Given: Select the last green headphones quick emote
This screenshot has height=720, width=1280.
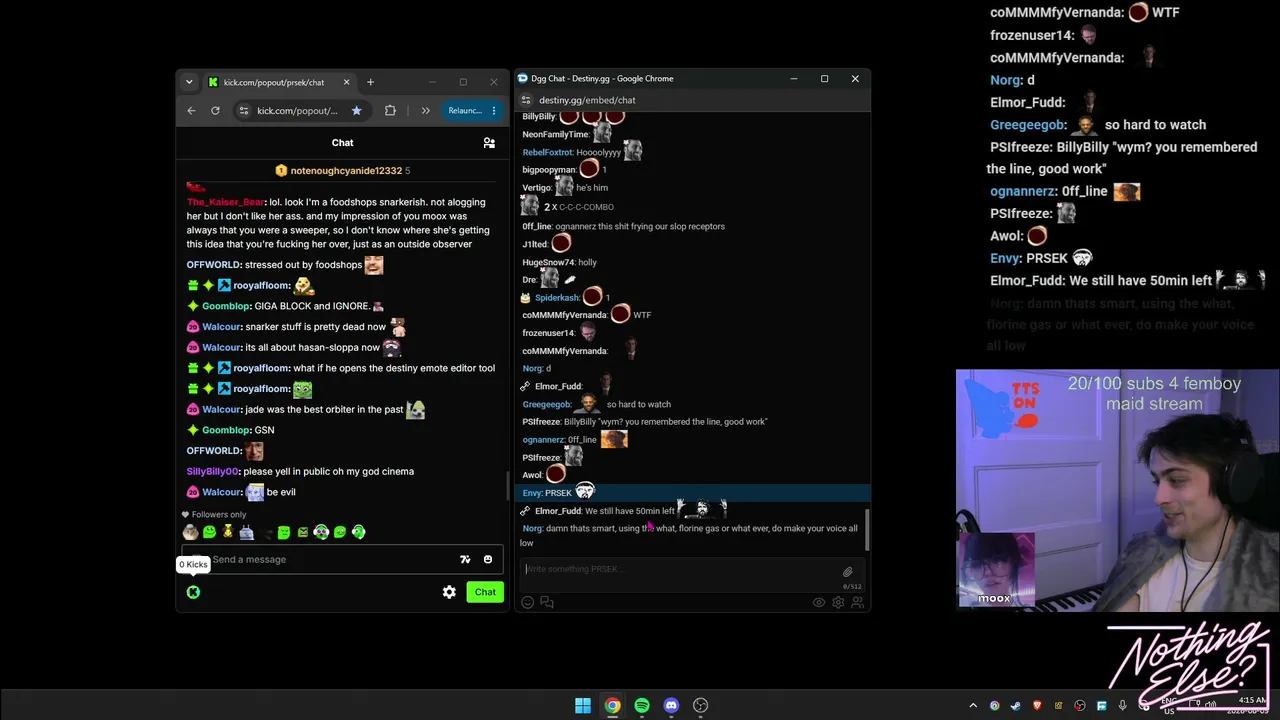Looking at the screenshot, I should pyautogui.click(x=358, y=532).
